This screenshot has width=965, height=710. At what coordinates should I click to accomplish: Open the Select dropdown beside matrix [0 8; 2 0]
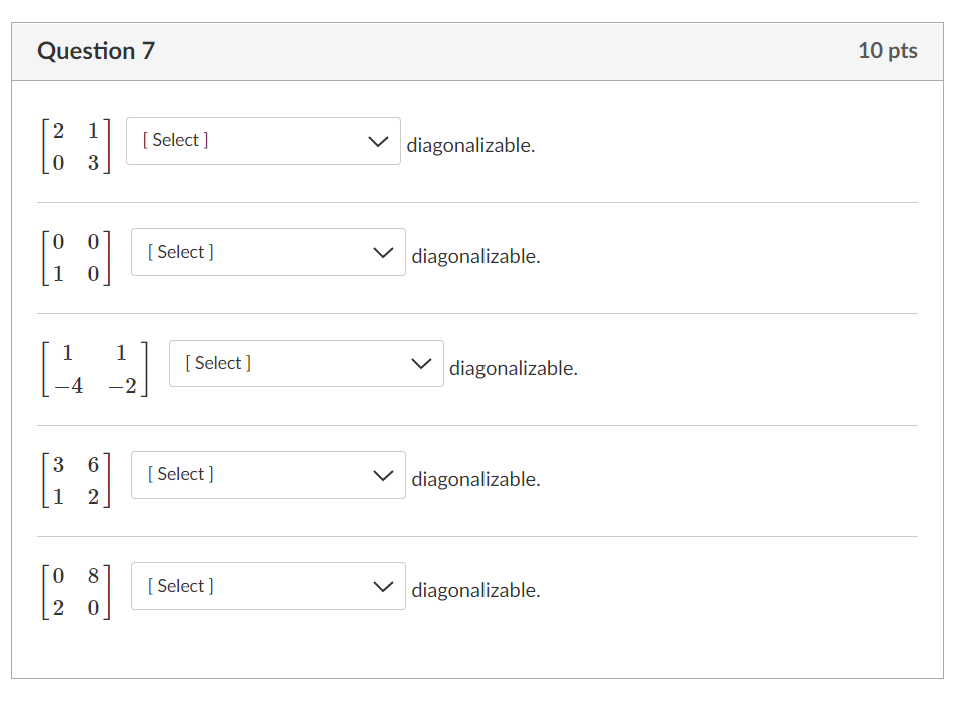[267, 586]
